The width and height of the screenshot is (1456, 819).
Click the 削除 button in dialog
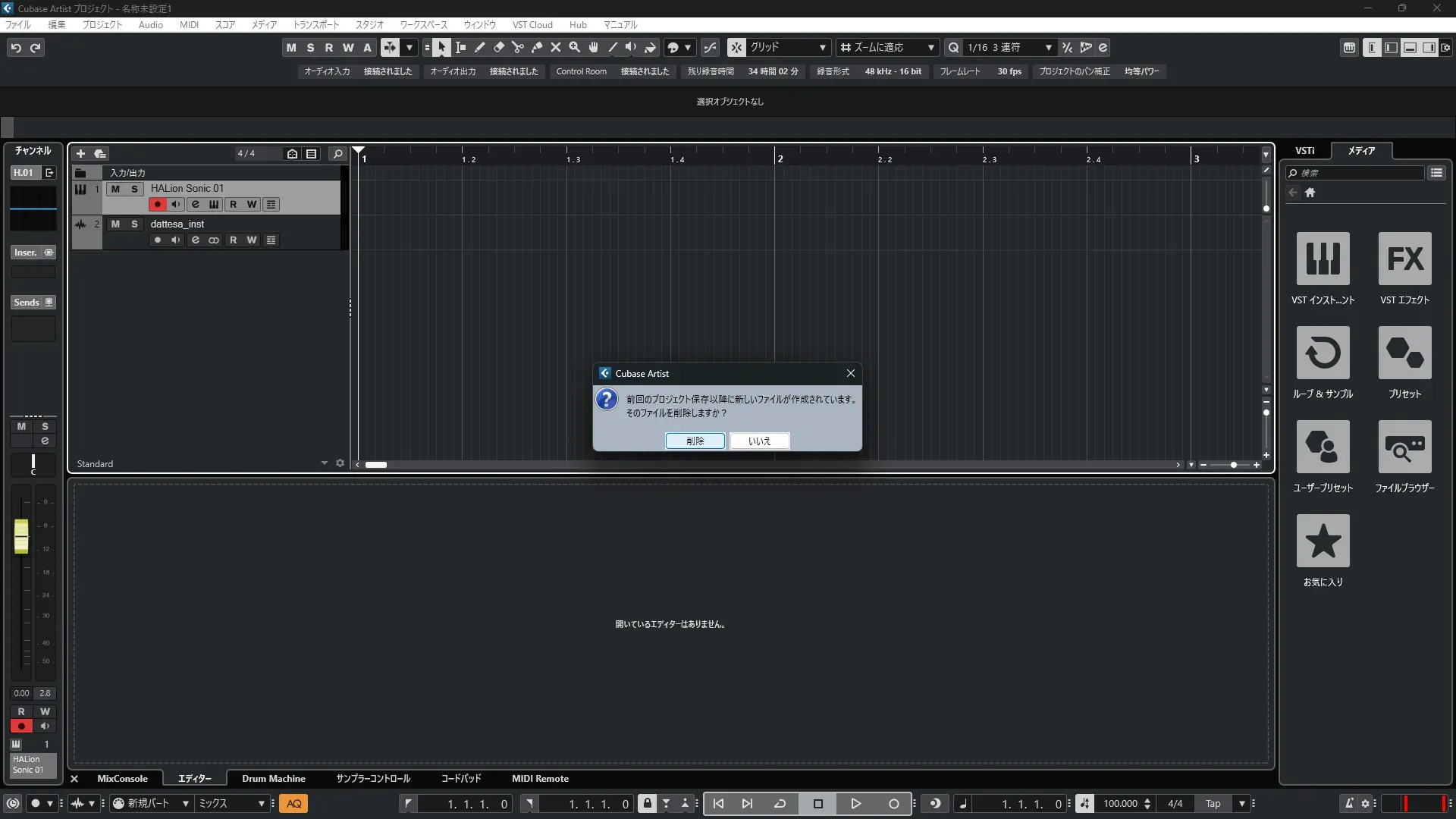pos(695,441)
